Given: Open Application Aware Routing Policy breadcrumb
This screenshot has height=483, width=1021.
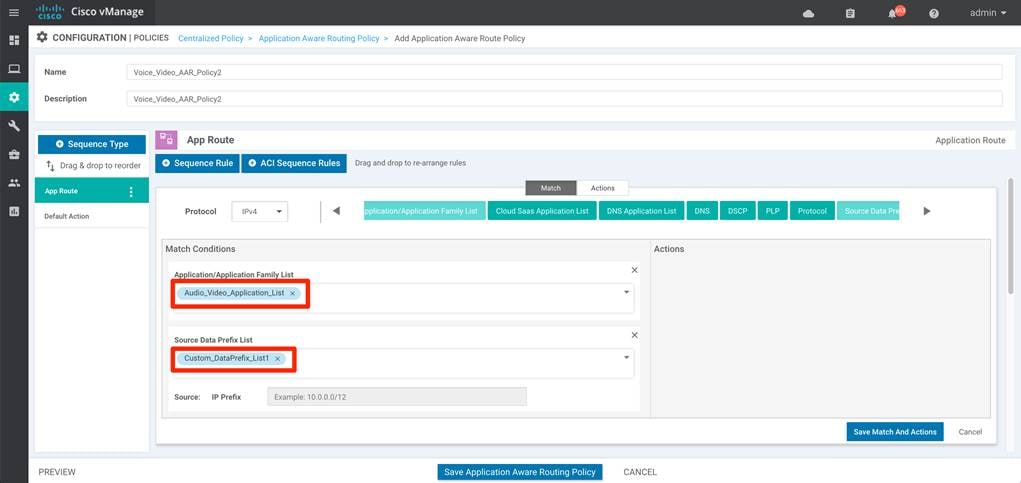Looking at the screenshot, I should [319, 38].
